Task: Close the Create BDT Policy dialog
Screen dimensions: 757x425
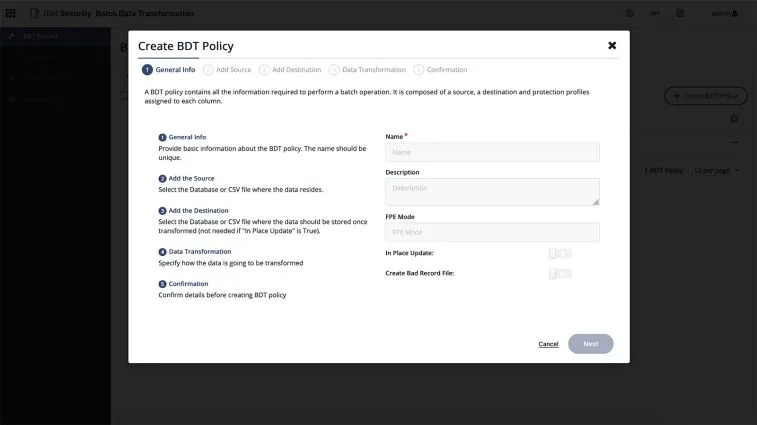Action: coord(612,45)
